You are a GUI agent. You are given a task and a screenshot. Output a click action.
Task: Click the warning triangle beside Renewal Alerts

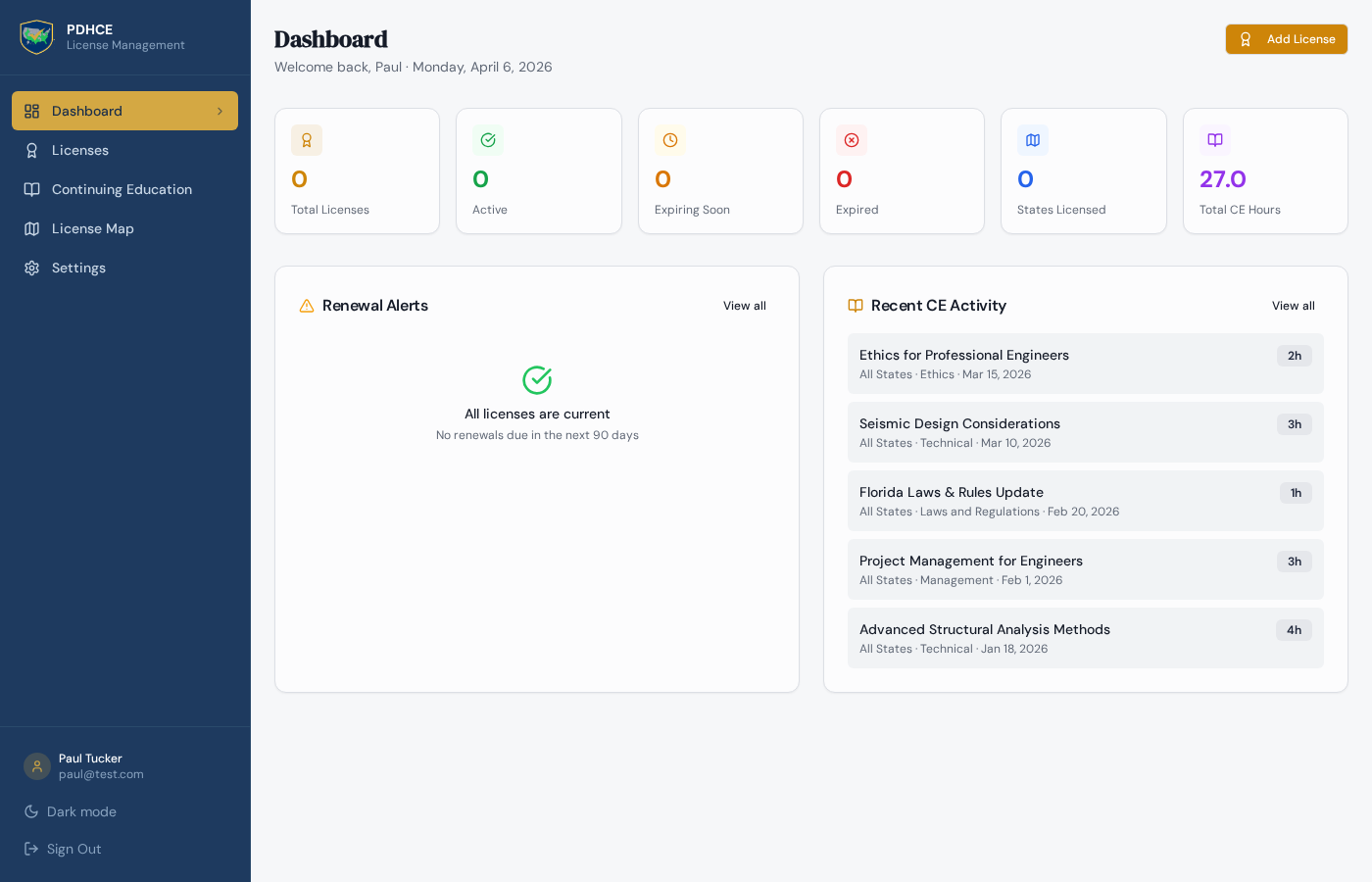(x=307, y=305)
